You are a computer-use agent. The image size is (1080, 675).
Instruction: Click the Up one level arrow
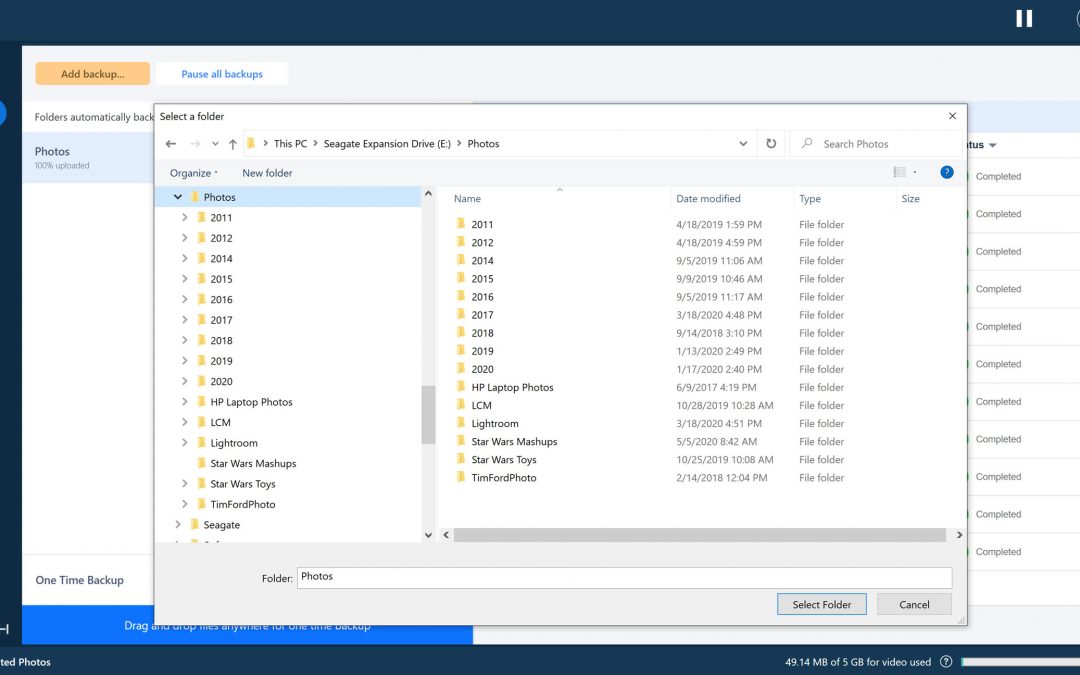click(233, 144)
